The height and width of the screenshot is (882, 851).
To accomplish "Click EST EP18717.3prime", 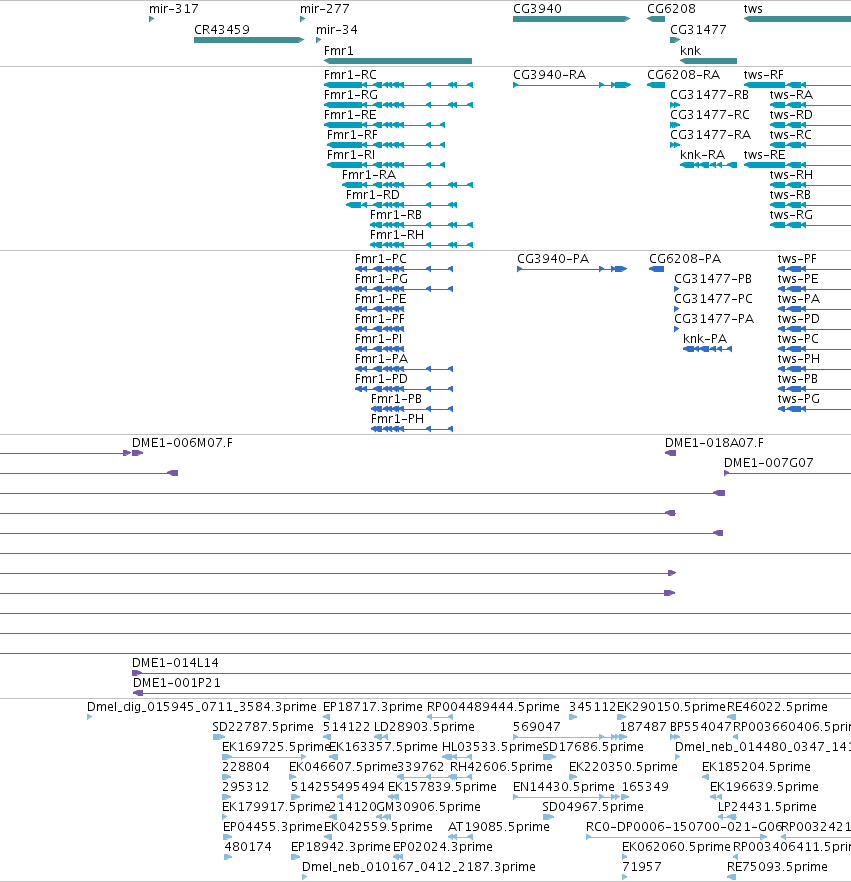I will pyautogui.click(x=372, y=706).
